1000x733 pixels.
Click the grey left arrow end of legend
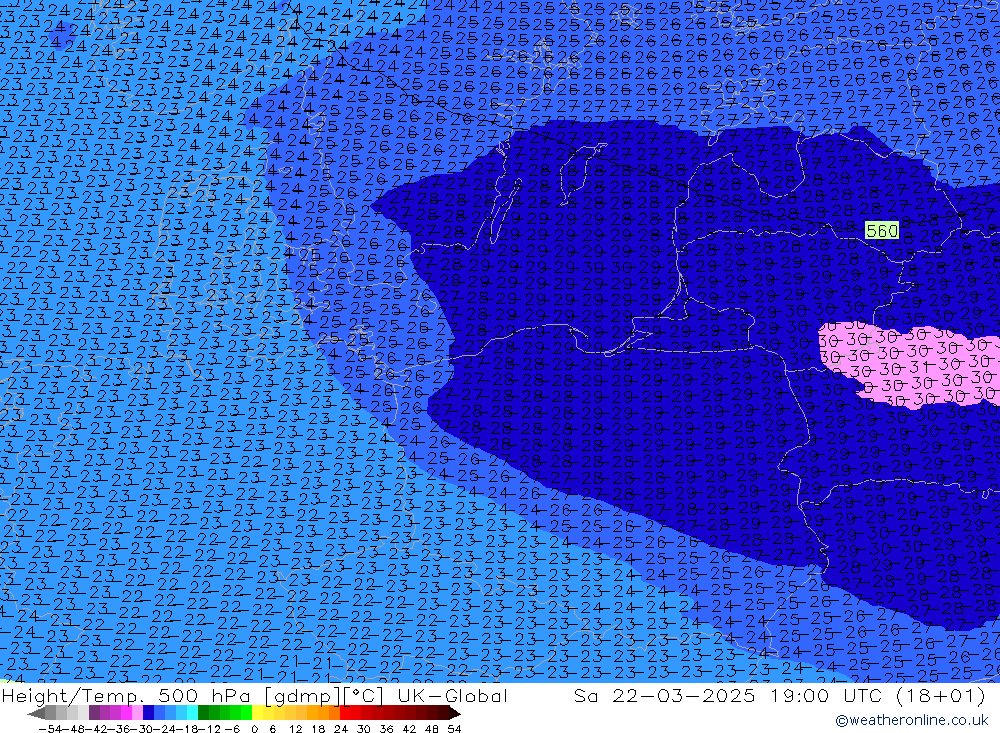pos(36,714)
